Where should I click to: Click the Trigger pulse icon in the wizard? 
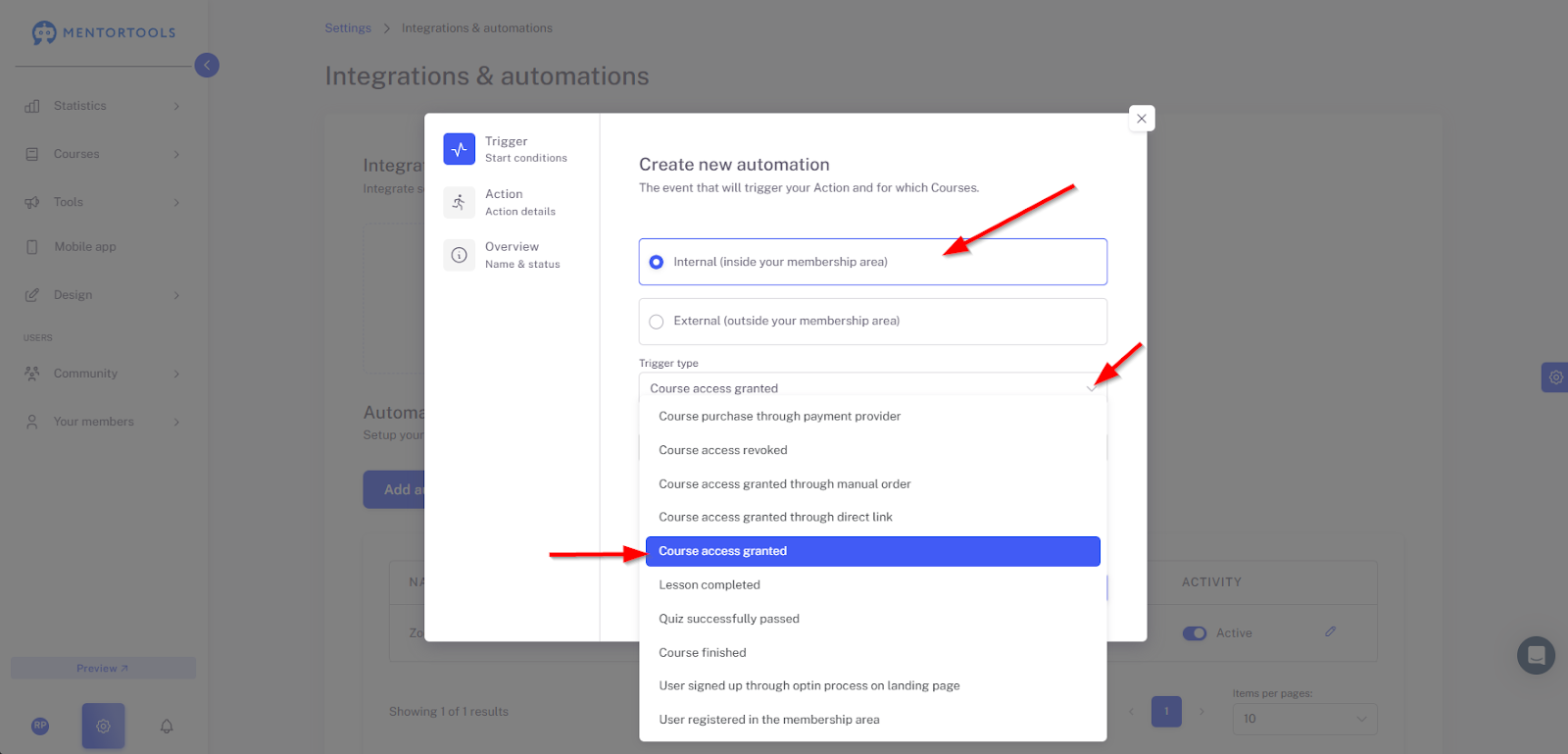(x=459, y=149)
